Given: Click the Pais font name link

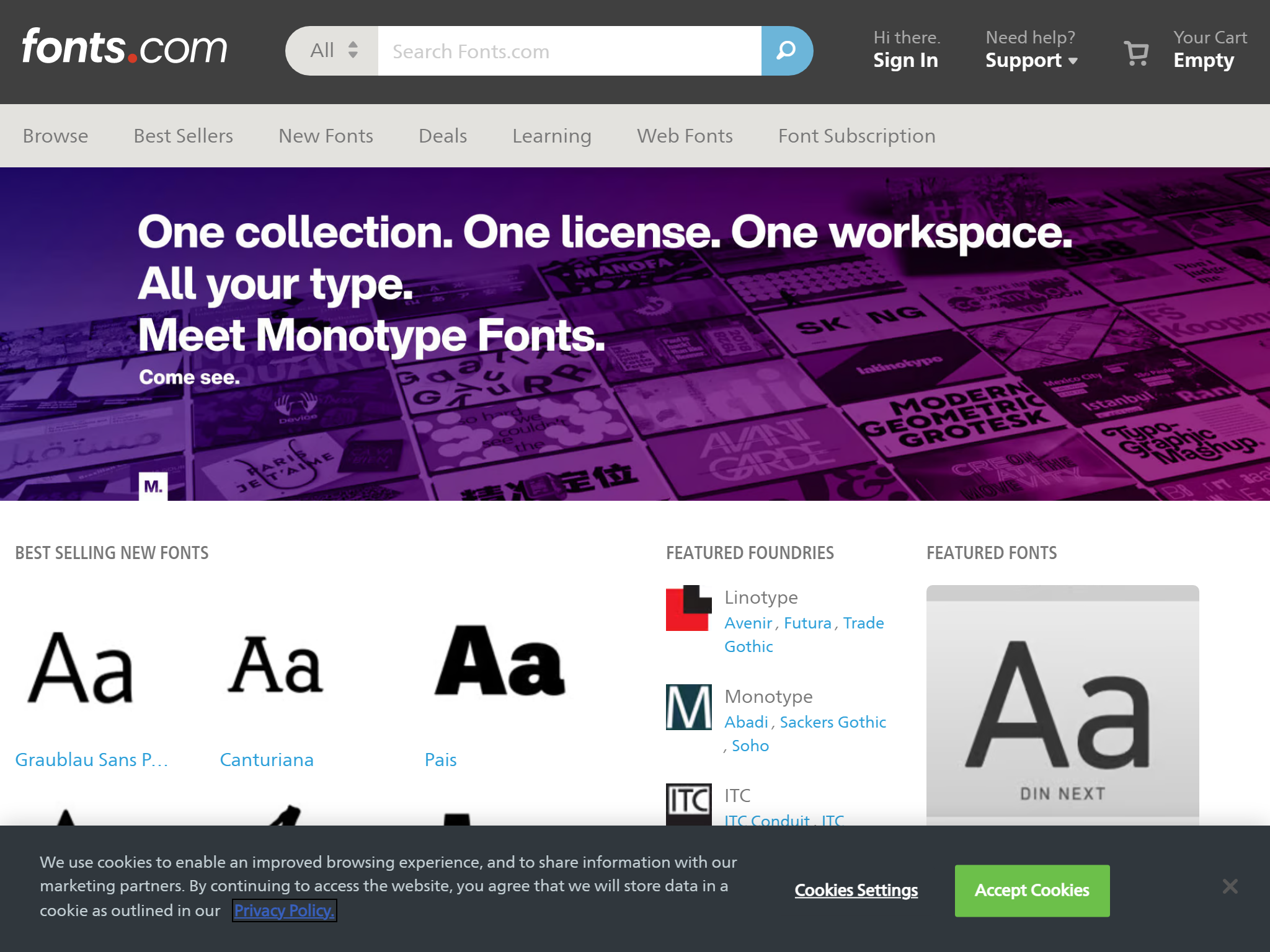Looking at the screenshot, I should (x=441, y=760).
